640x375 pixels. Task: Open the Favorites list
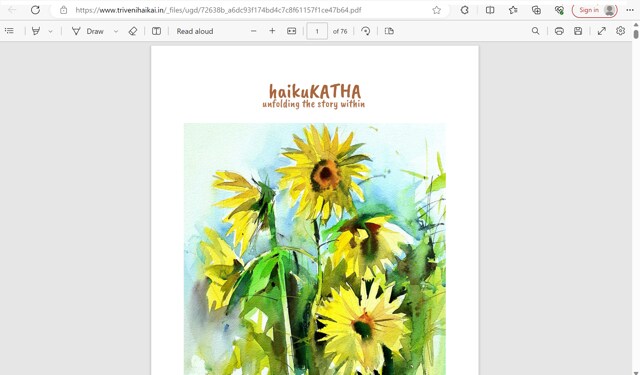(513, 10)
